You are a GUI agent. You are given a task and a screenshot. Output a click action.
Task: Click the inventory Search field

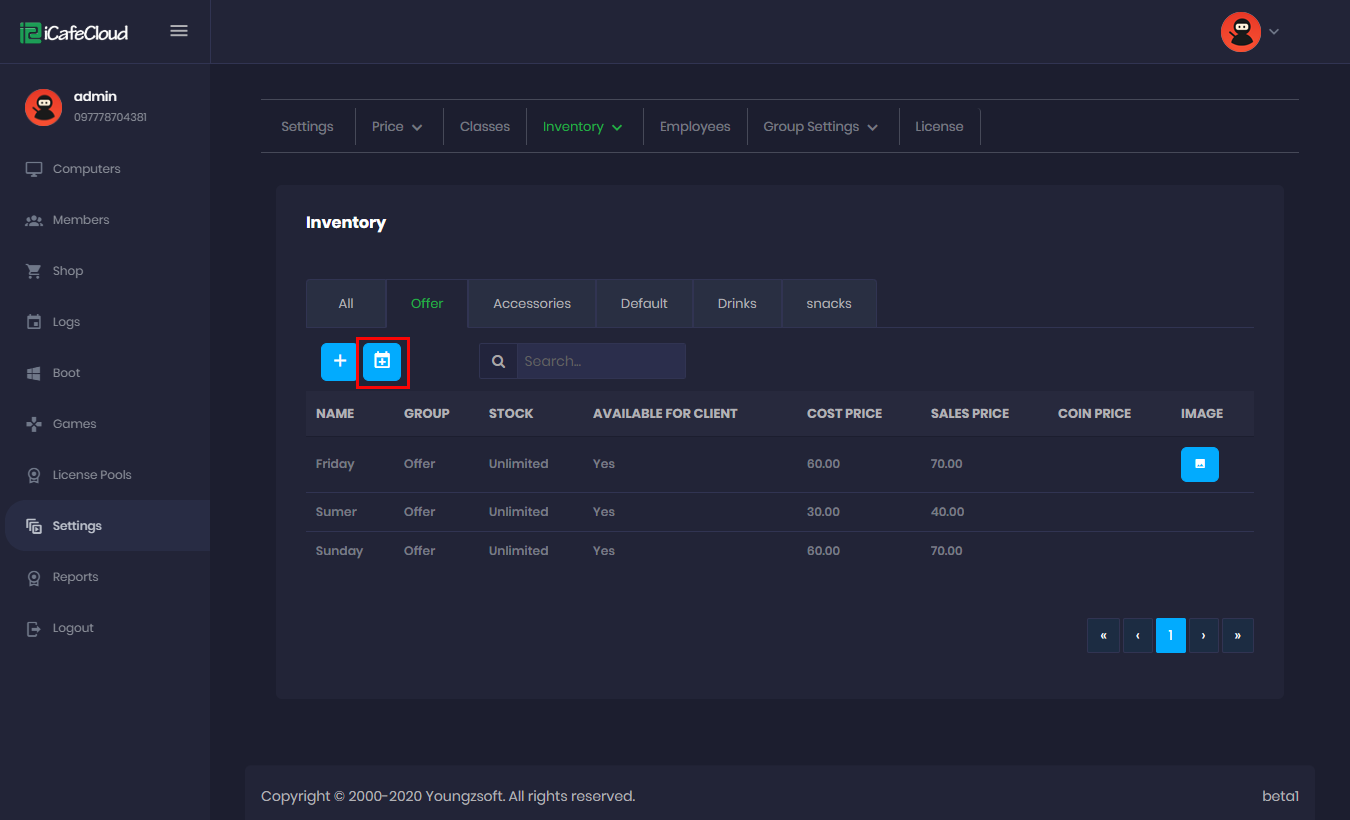600,361
